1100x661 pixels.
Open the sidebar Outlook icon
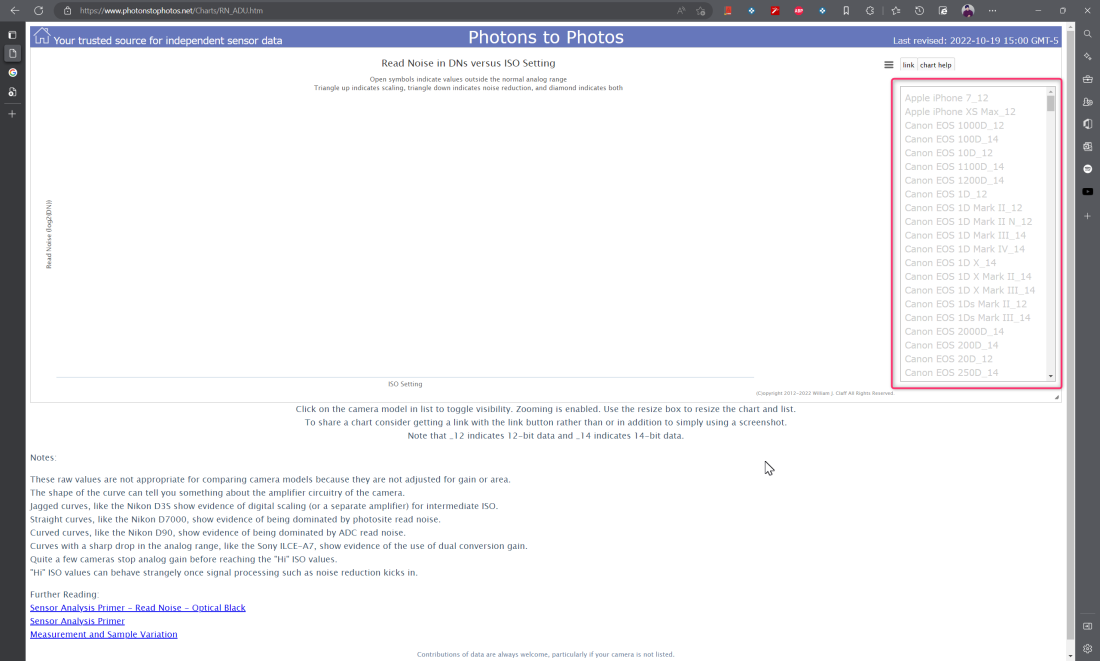(x=1087, y=146)
